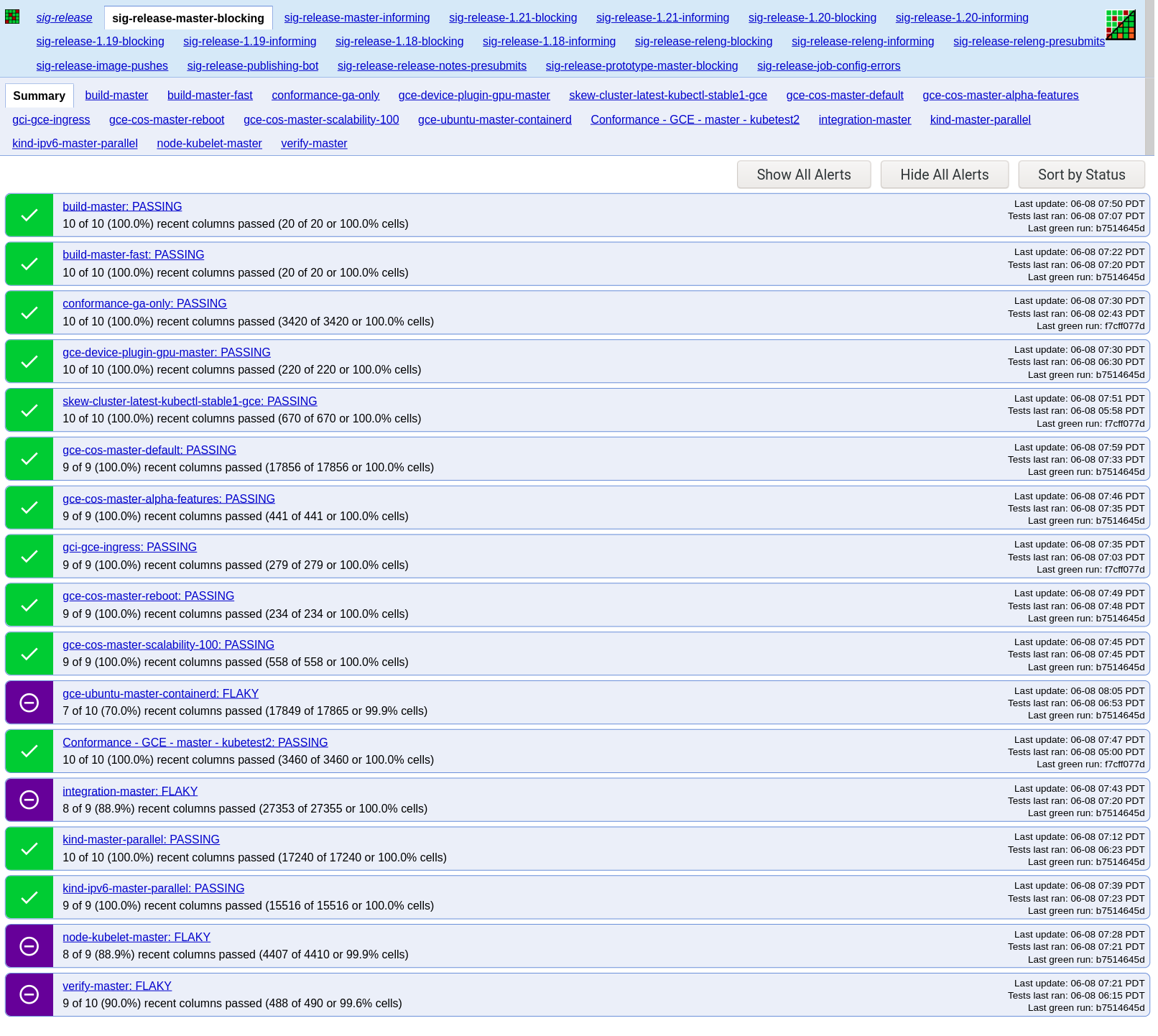The image size is (1158, 1036).
Task: Open the verify-master: FLAKY link
Action: coord(117,986)
